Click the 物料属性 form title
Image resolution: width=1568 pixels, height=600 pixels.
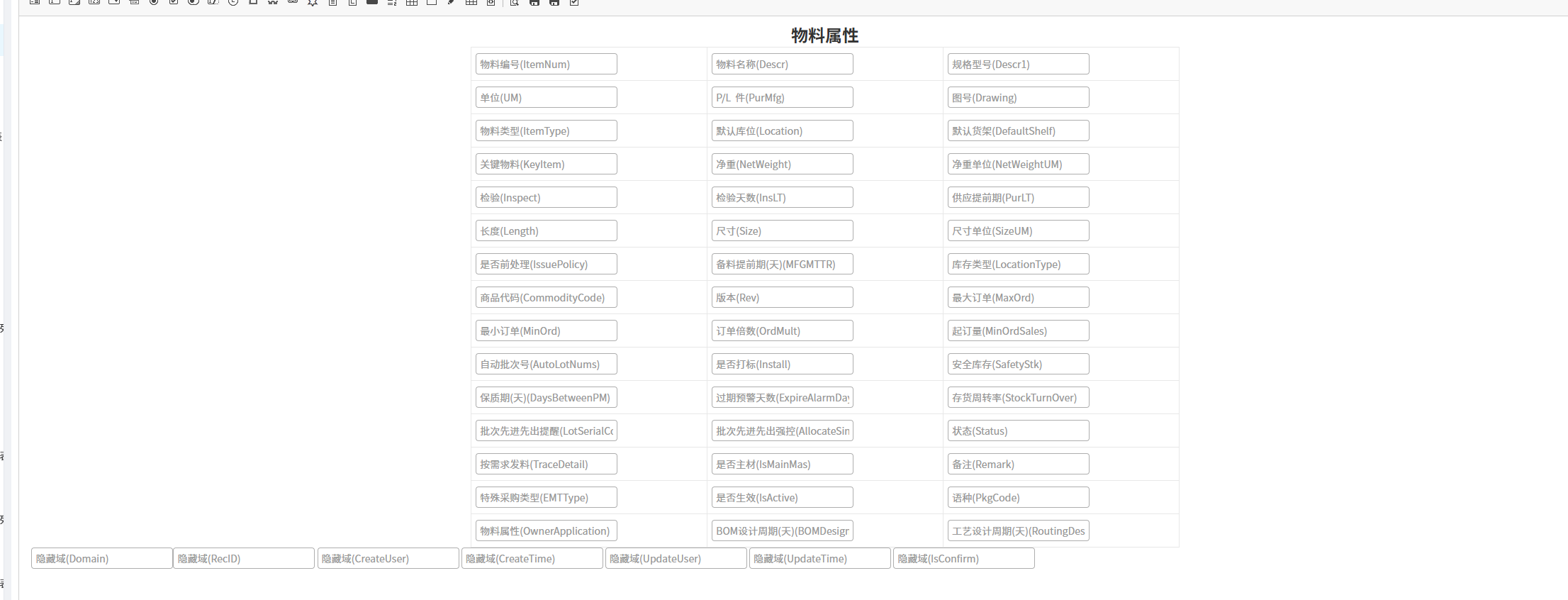tap(824, 35)
